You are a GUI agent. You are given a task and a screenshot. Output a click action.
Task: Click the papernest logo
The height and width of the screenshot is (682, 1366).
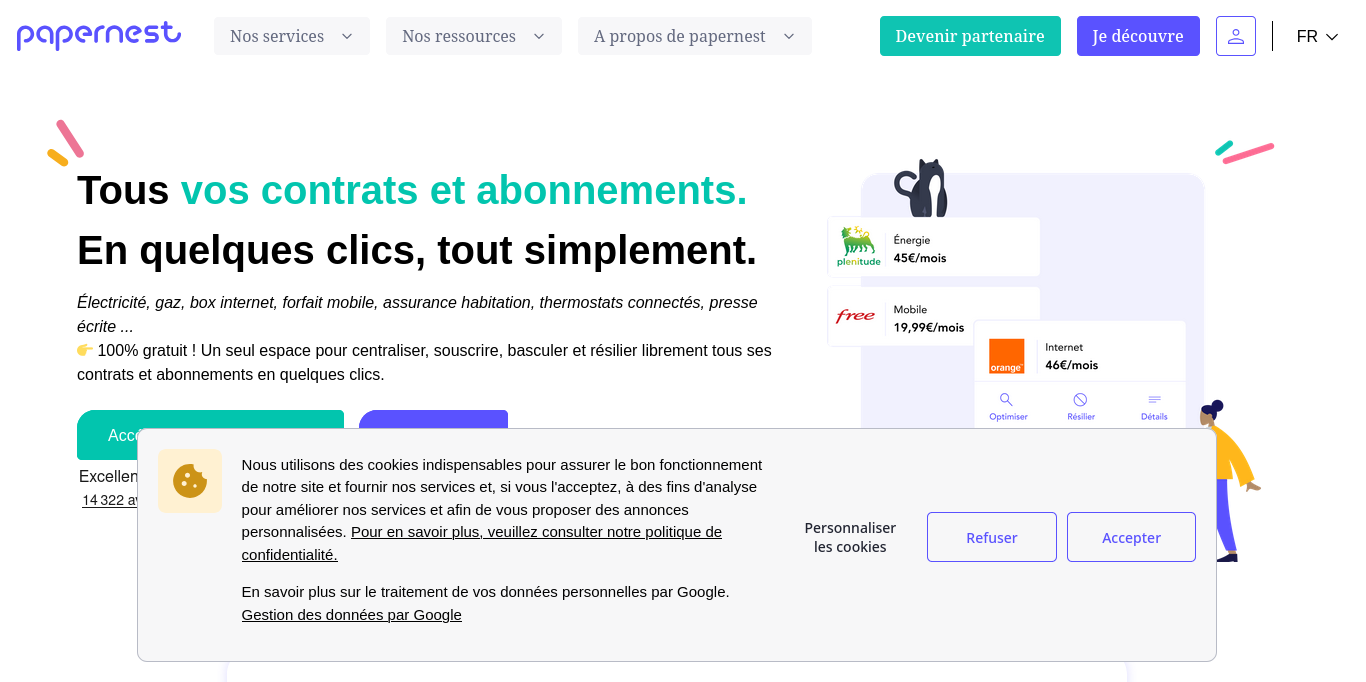98,35
